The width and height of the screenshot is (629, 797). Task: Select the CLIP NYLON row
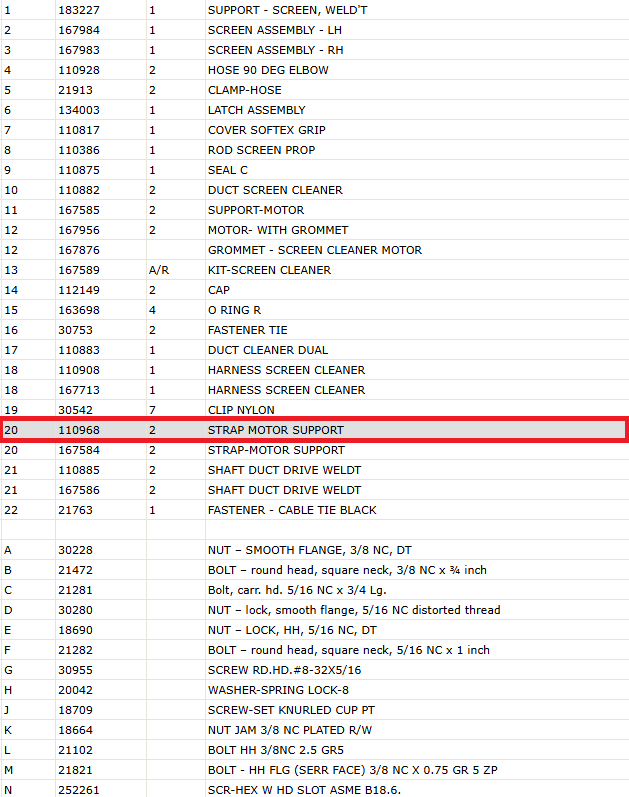pos(314,410)
